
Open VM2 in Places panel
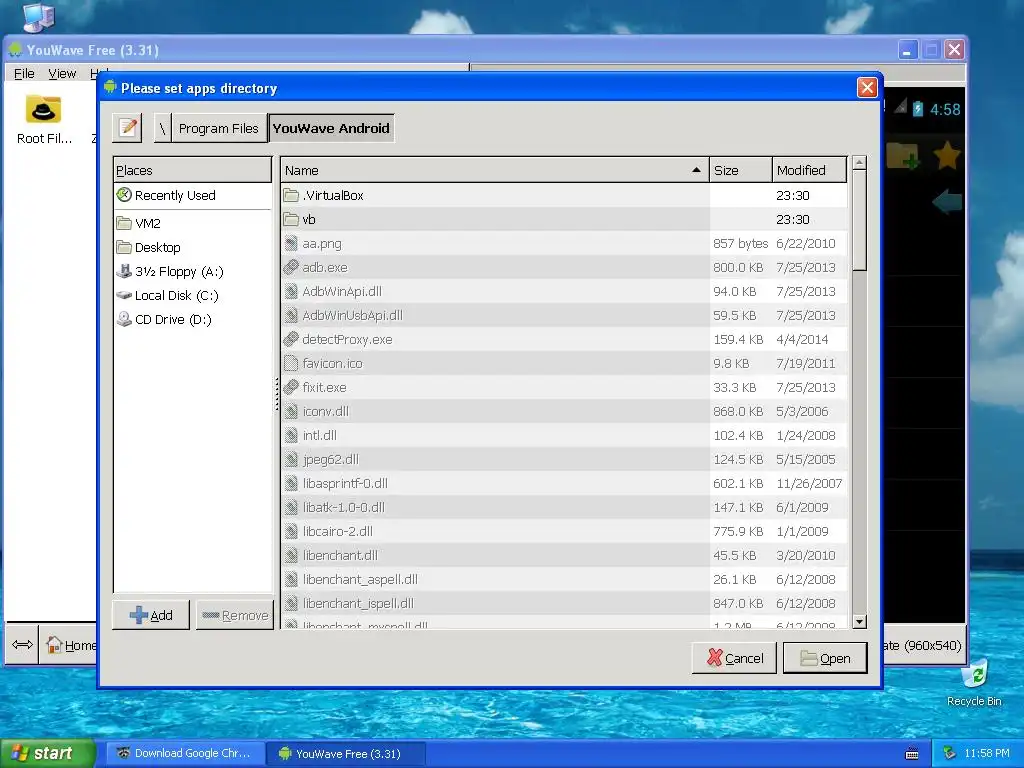coord(193,223)
